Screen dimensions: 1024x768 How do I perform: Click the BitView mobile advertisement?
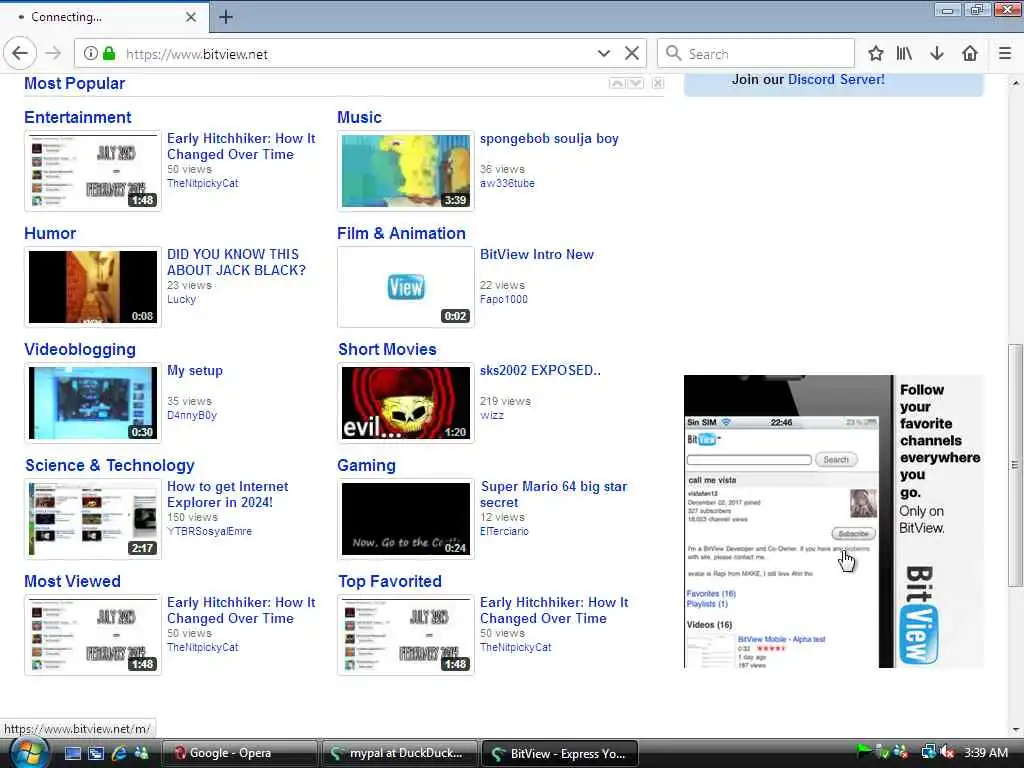click(x=833, y=521)
